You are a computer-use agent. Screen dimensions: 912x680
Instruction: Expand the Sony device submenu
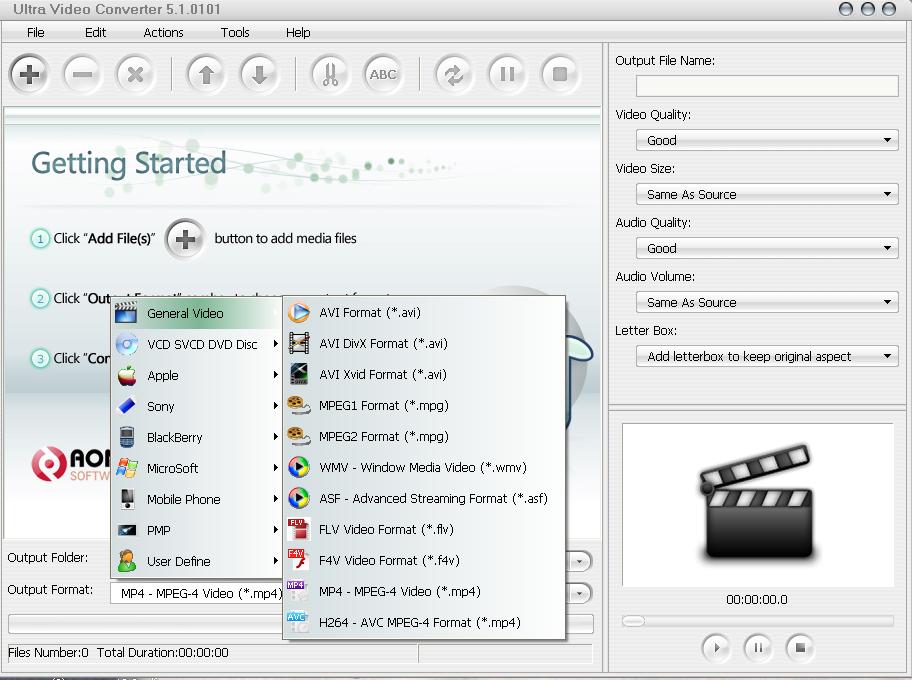tap(196, 406)
